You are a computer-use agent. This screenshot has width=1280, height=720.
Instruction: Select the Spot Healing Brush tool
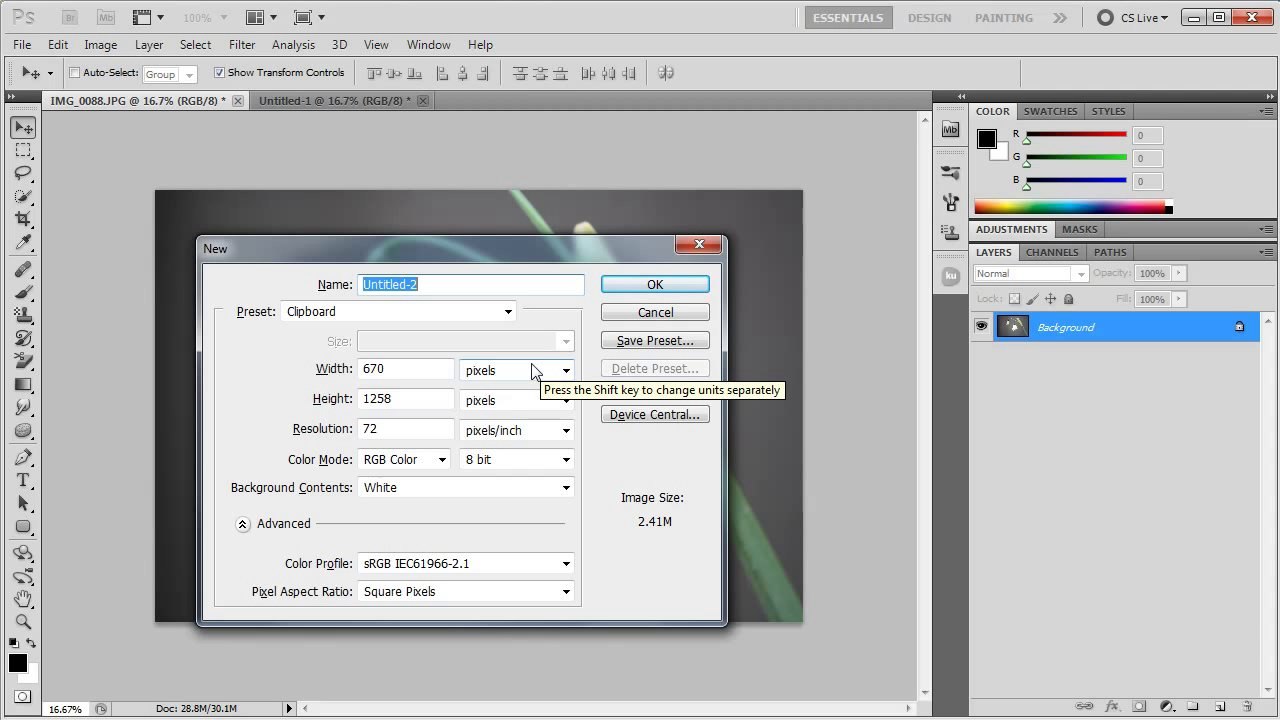click(24, 270)
